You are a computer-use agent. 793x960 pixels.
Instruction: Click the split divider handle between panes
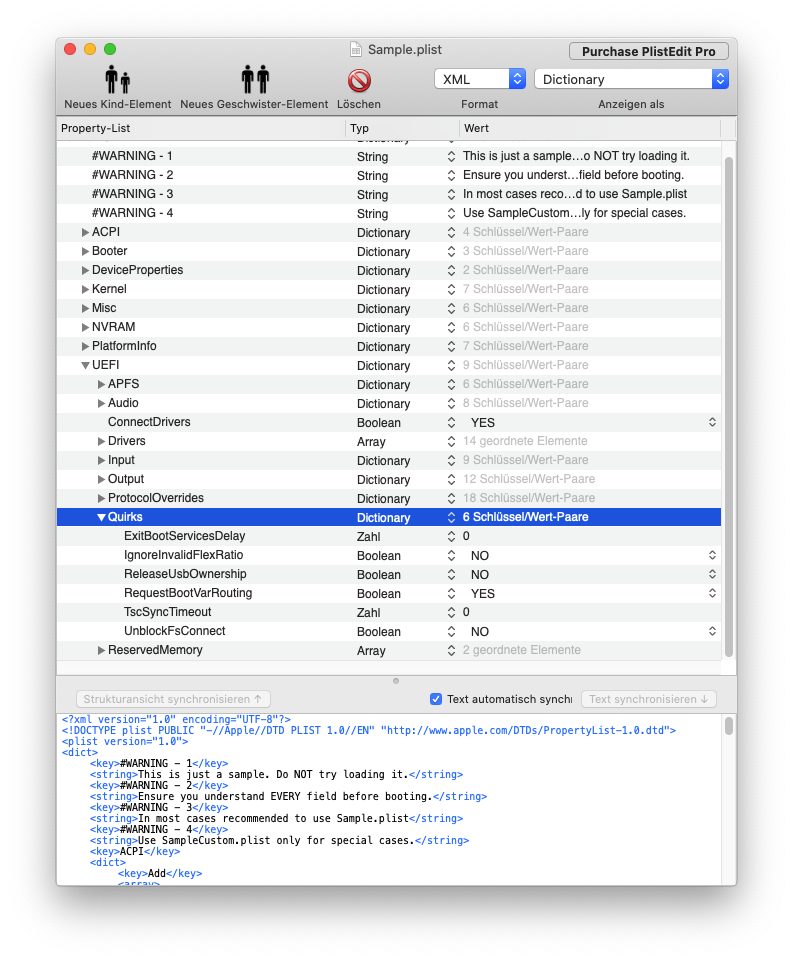point(396,681)
